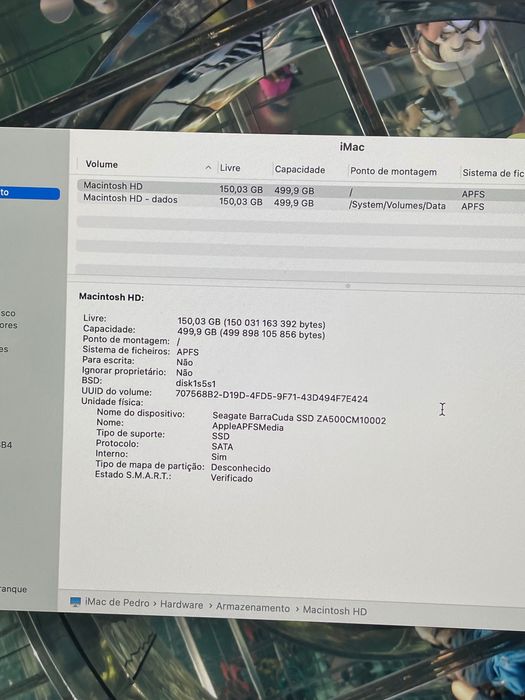
Task: Click the Sim value for Interno
Action: (219, 457)
